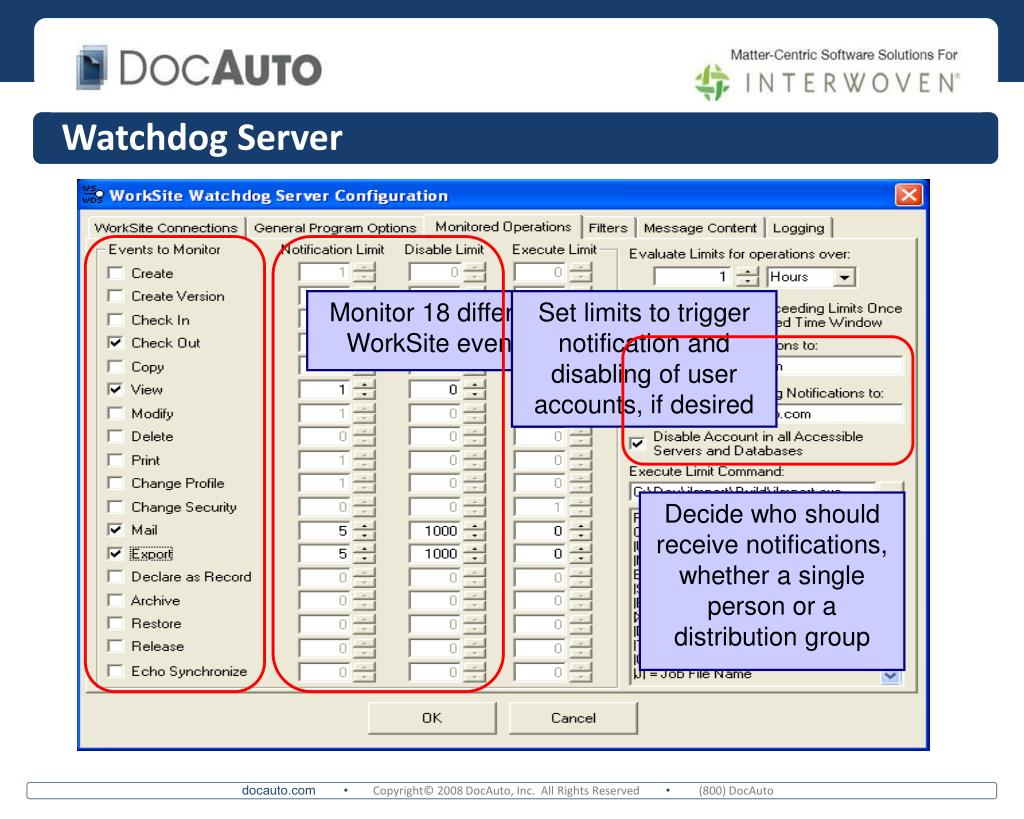Image resolution: width=1024 pixels, height=819 pixels.
Task: Click the Mail disable limit field
Action: (436, 530)
